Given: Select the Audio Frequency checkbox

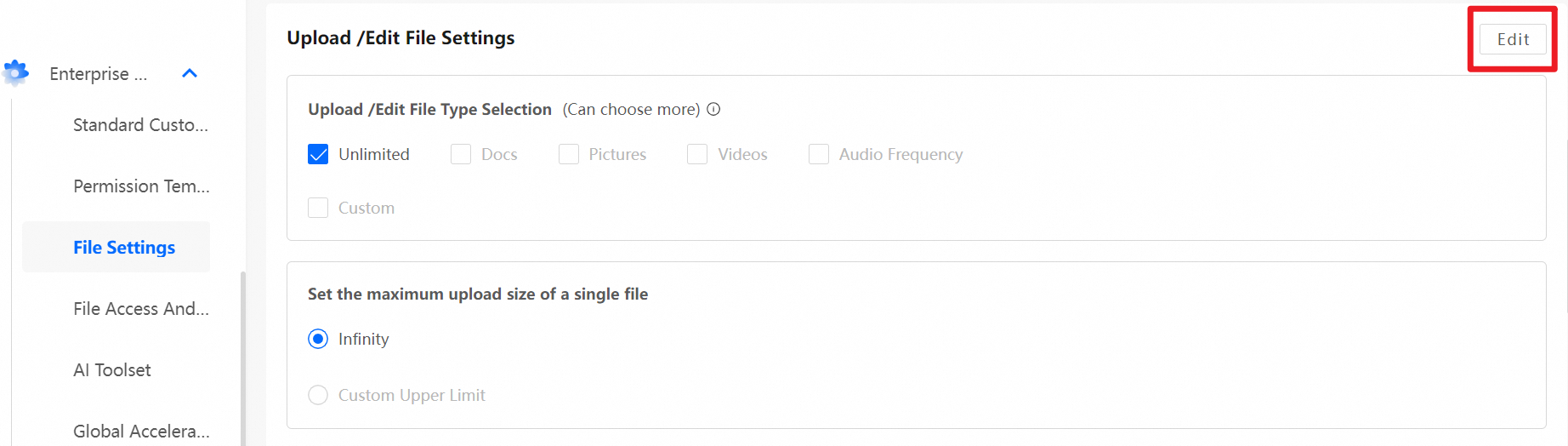Looking at the screenshot, I should click(819, 154).
